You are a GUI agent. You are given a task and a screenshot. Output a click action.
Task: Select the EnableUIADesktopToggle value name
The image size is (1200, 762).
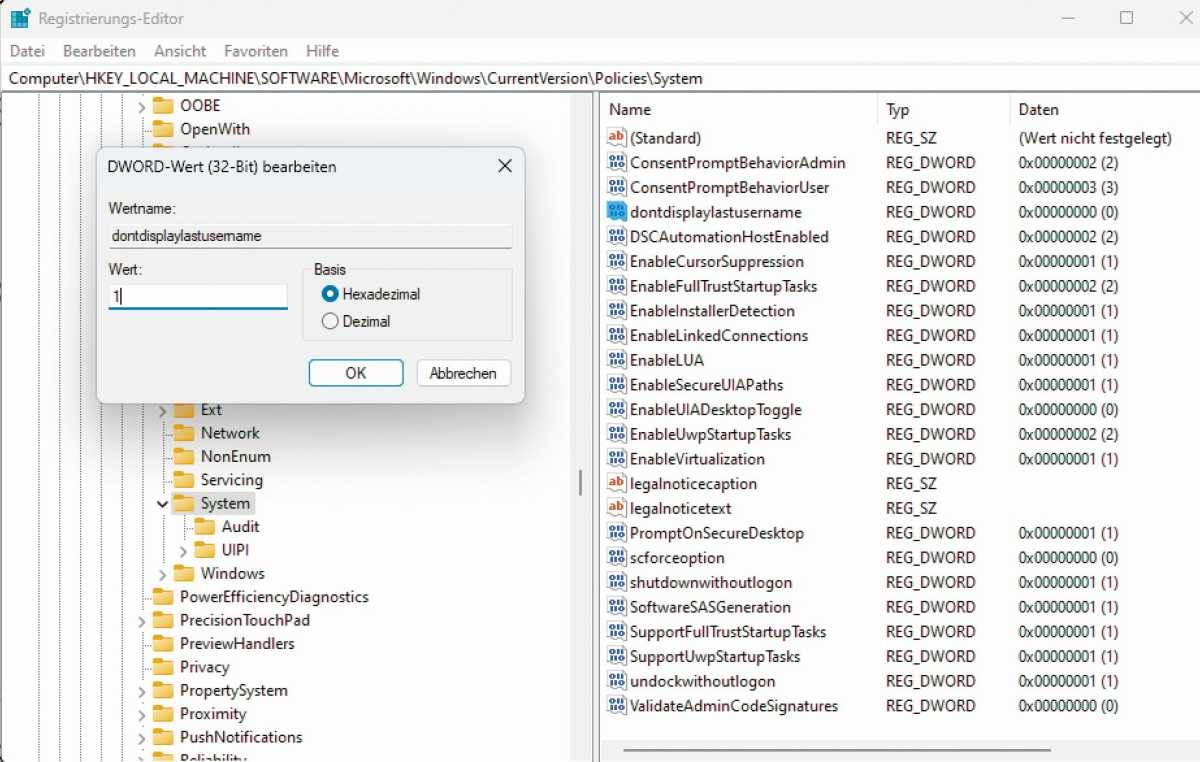(716, 410)
